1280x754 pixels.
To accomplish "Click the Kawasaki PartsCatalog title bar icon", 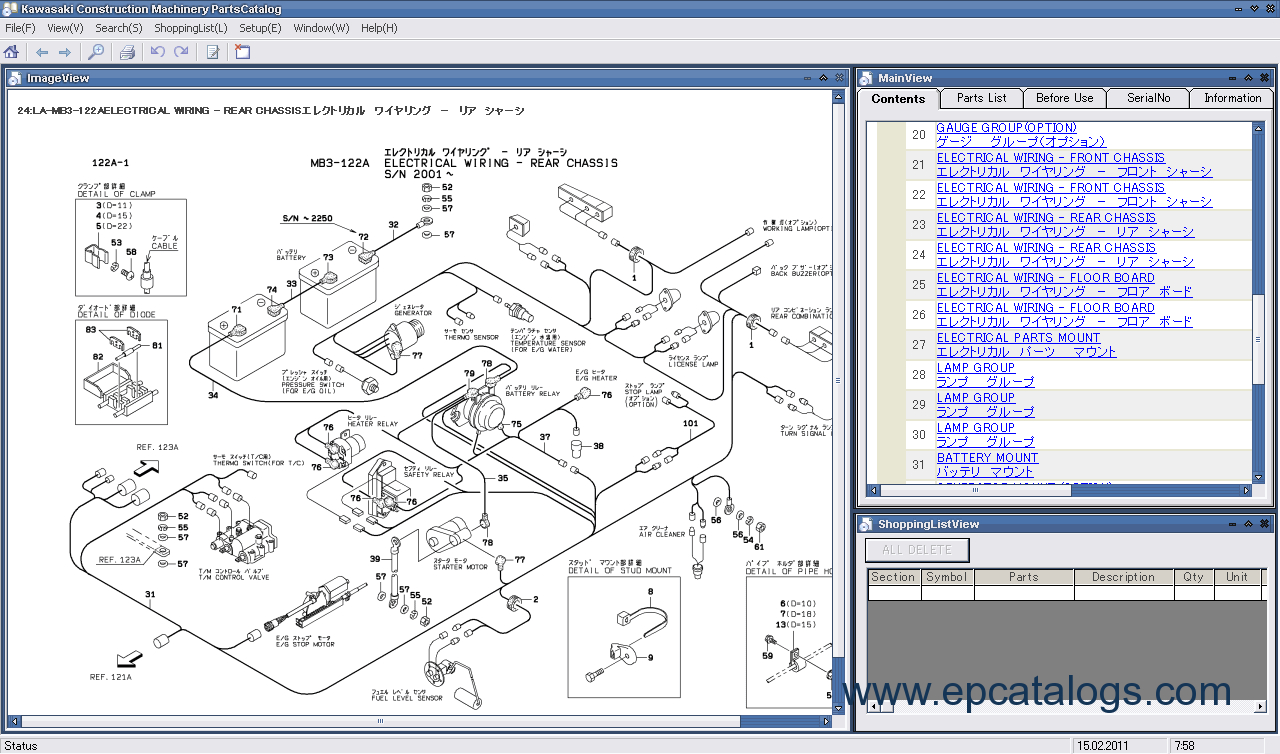I will [10, 9].
